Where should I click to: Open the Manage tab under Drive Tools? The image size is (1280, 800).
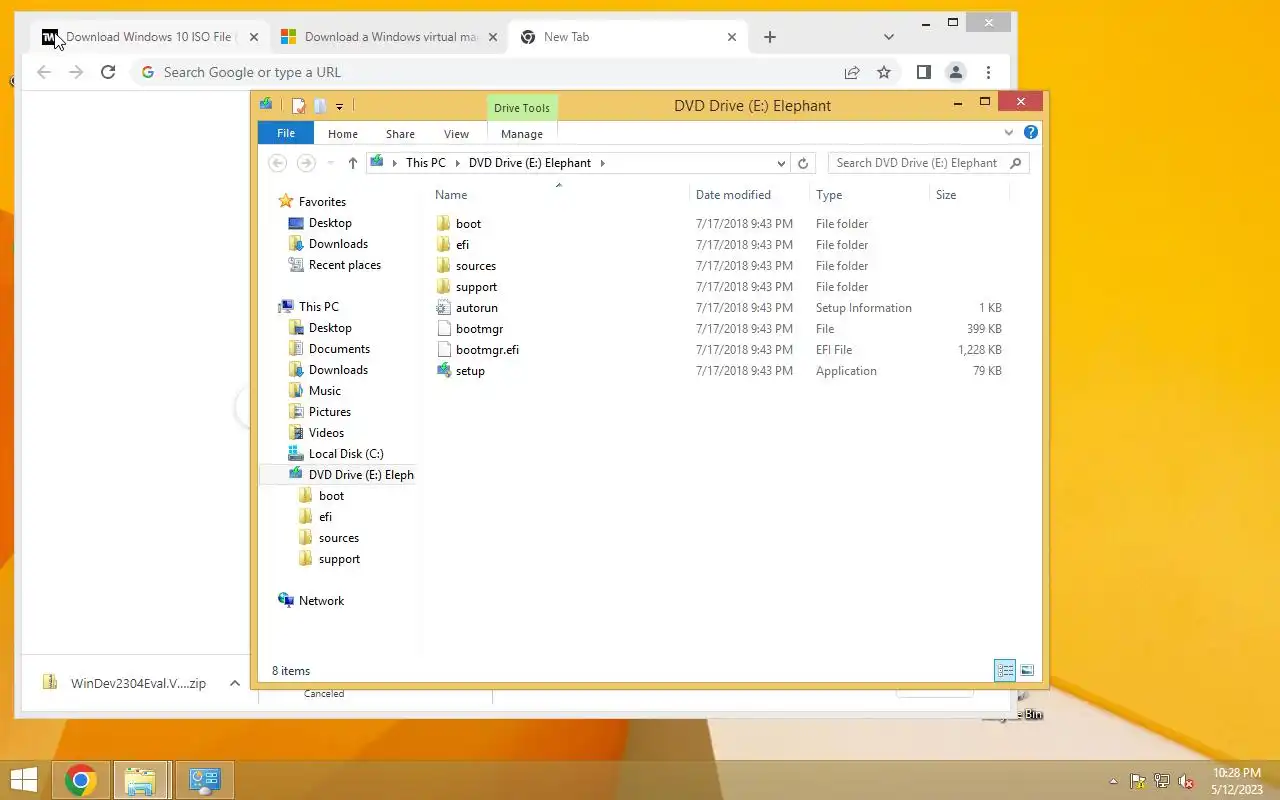(x=522, y=134)
